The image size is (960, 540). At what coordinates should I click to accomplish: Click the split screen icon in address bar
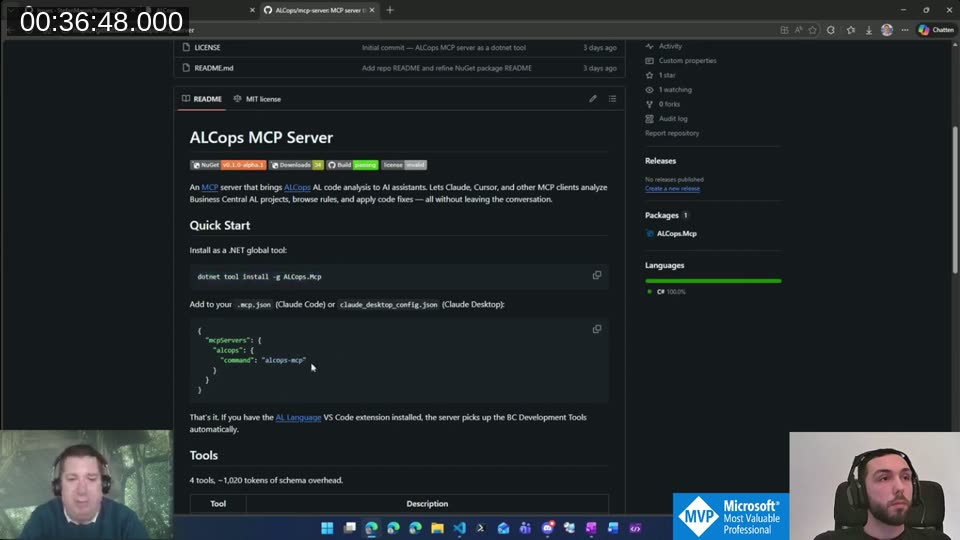[784, 30]
